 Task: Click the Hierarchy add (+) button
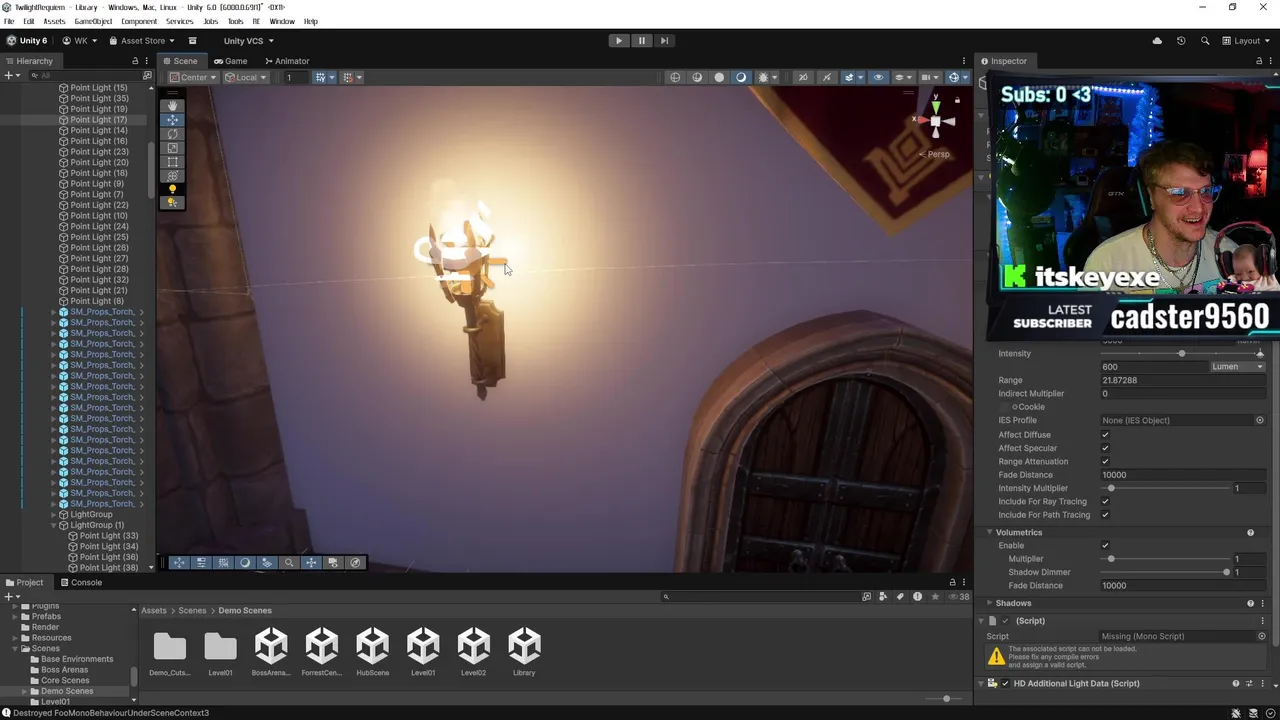tap(8, 76)
